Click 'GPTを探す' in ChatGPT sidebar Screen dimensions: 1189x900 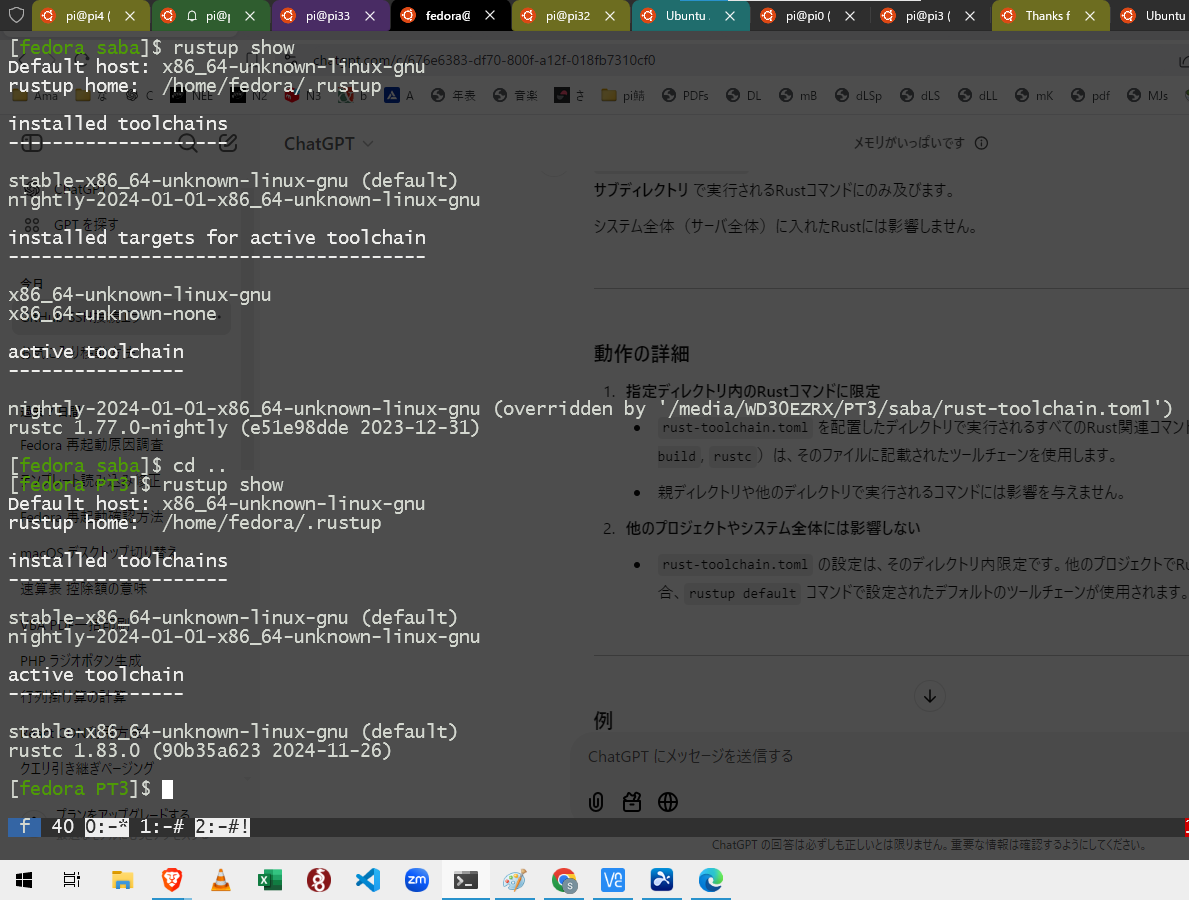pyautogui.click(x=72, y=224)
